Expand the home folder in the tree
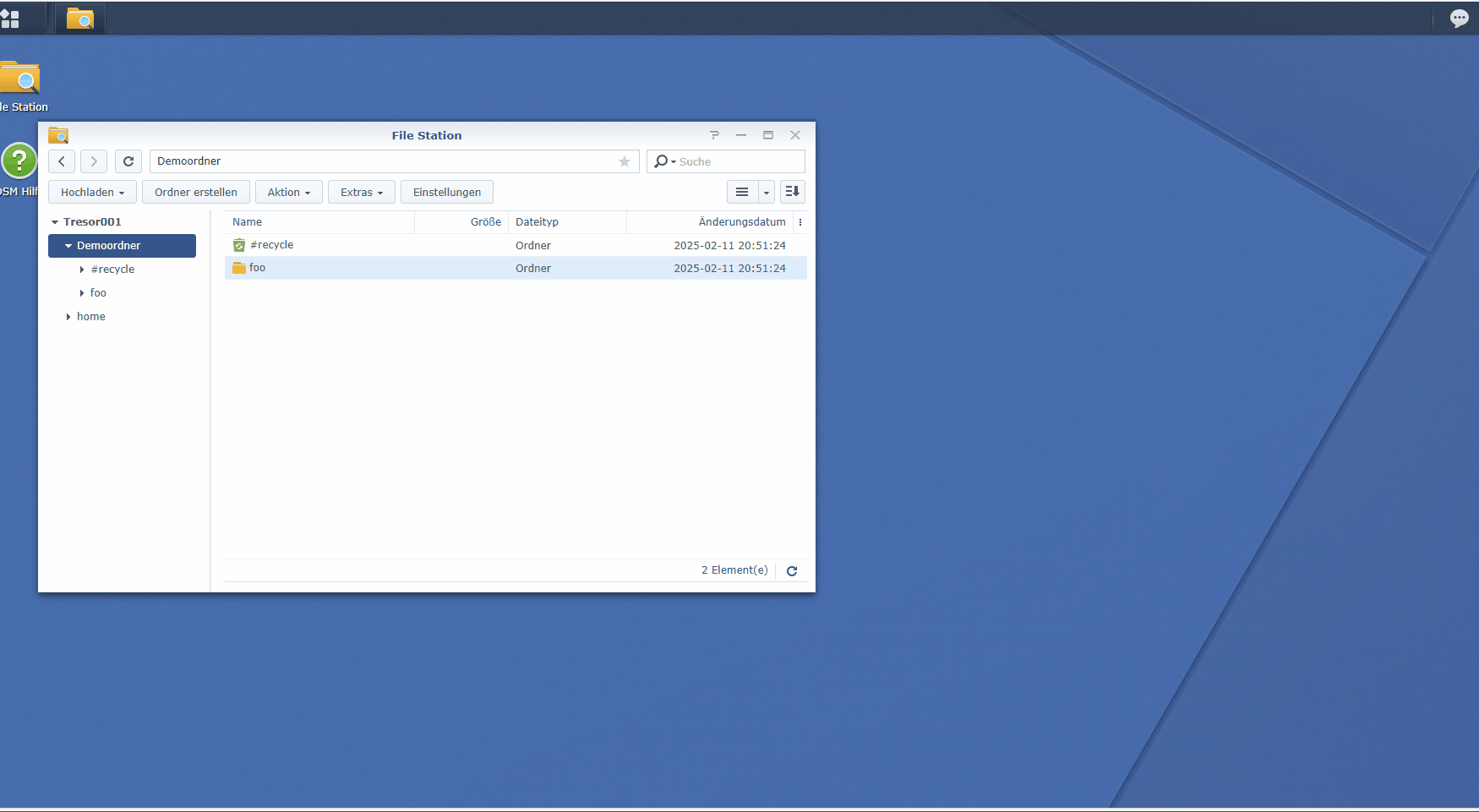This screenshot has width=1479, height=812. pyautogui.click(x=68, y=317)
